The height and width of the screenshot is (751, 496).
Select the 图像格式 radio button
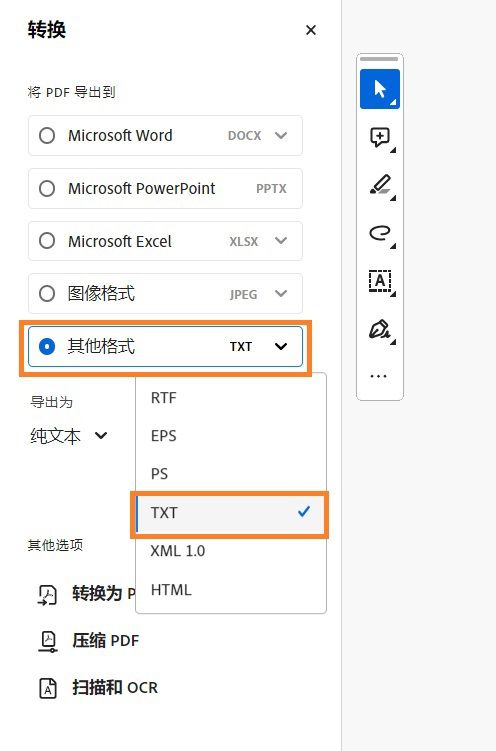(47, 293)
